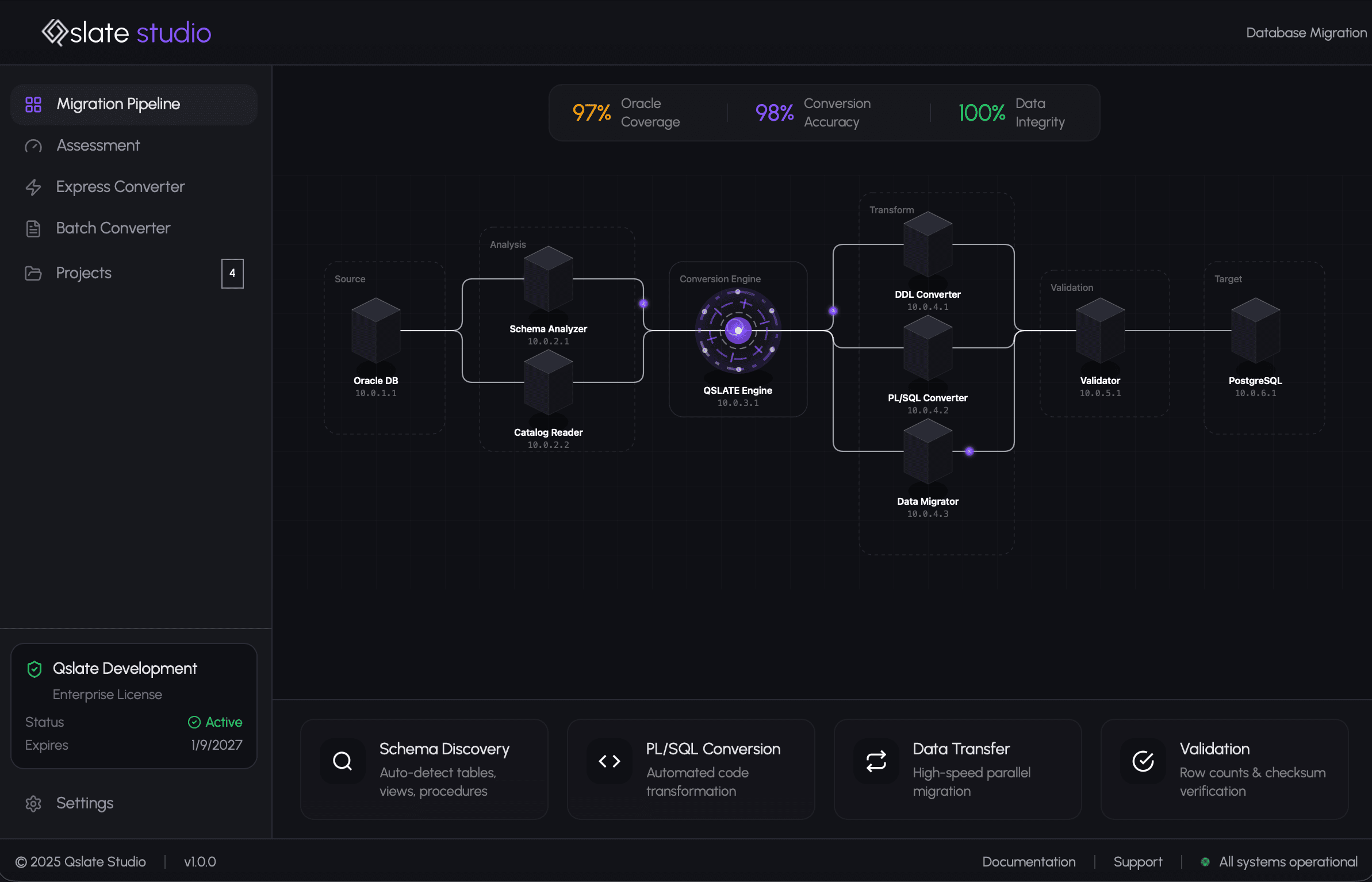
Task: Click the Qslate Development shield icon
Action: 35,669
